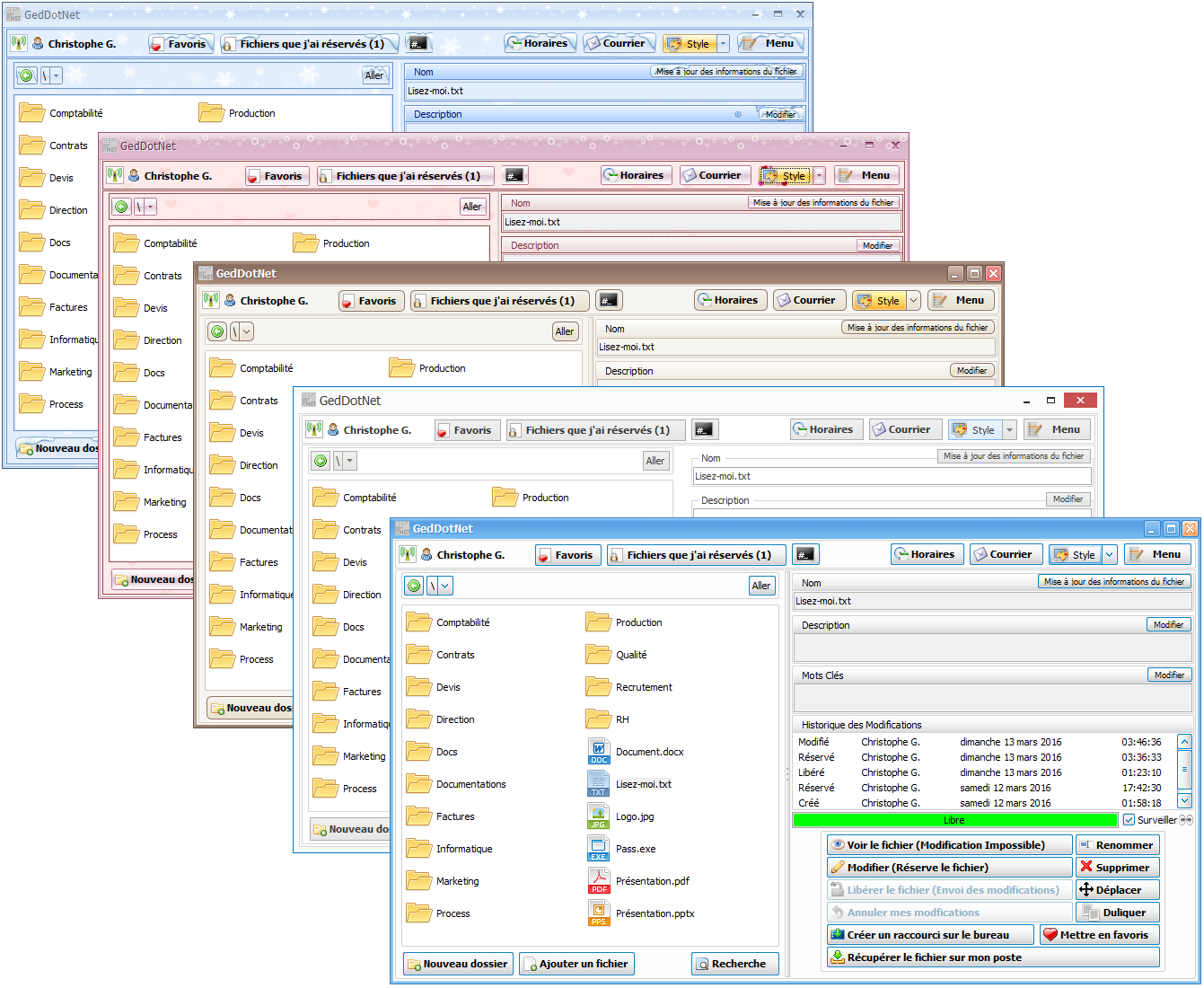Click history list scrollbar down arrow
Viewport: 1204px width, 988px height.
(x=1184, y=800)
